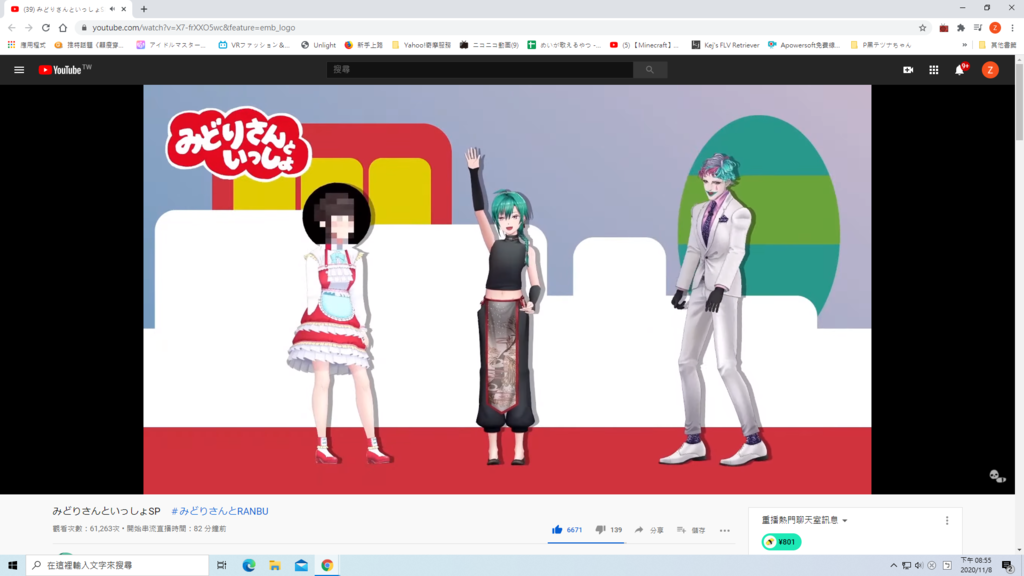Viewport: 1024px width, 576px height.
Task: Reload the current page
Action: (46, 27)
